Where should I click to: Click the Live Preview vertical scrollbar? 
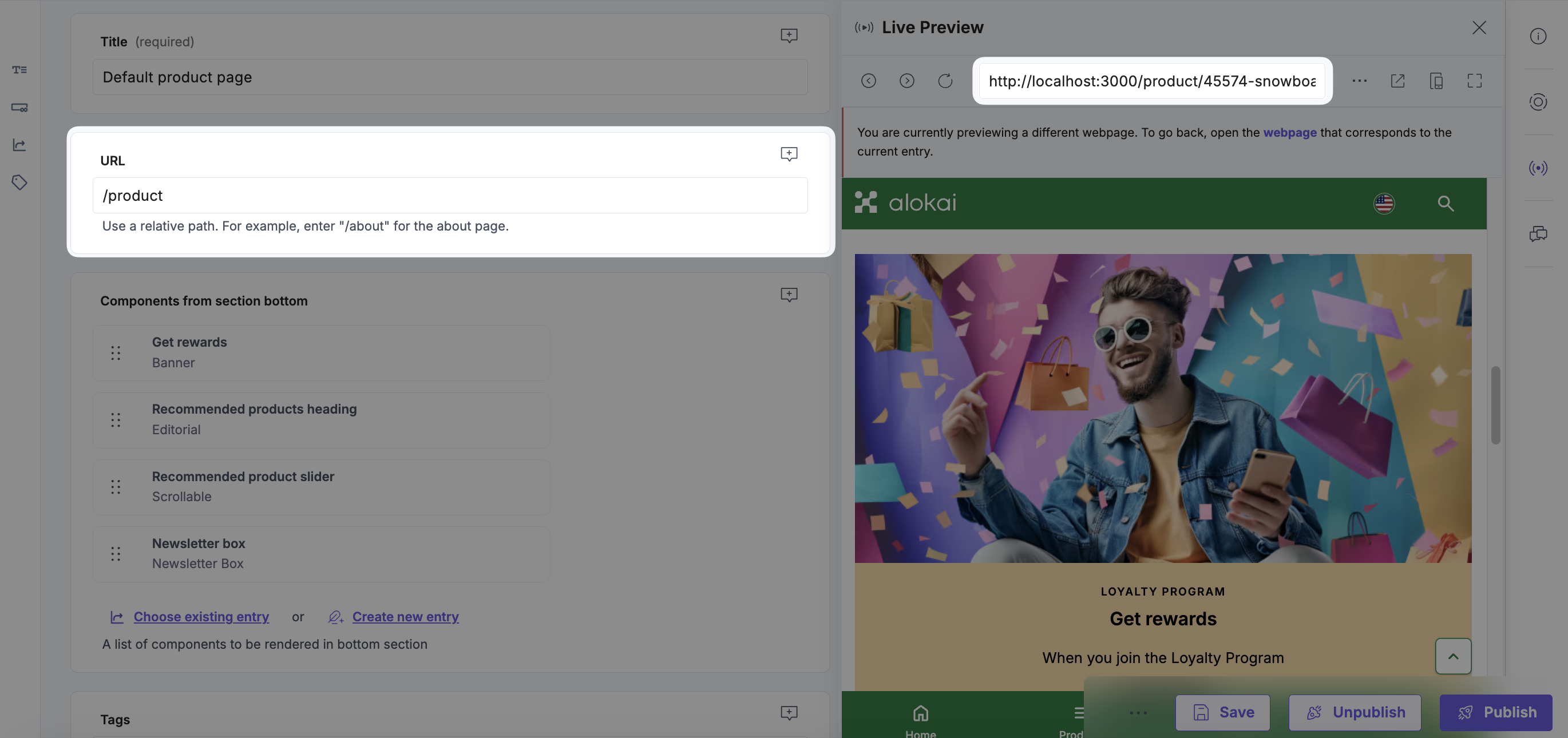[x=1495, y=405]
